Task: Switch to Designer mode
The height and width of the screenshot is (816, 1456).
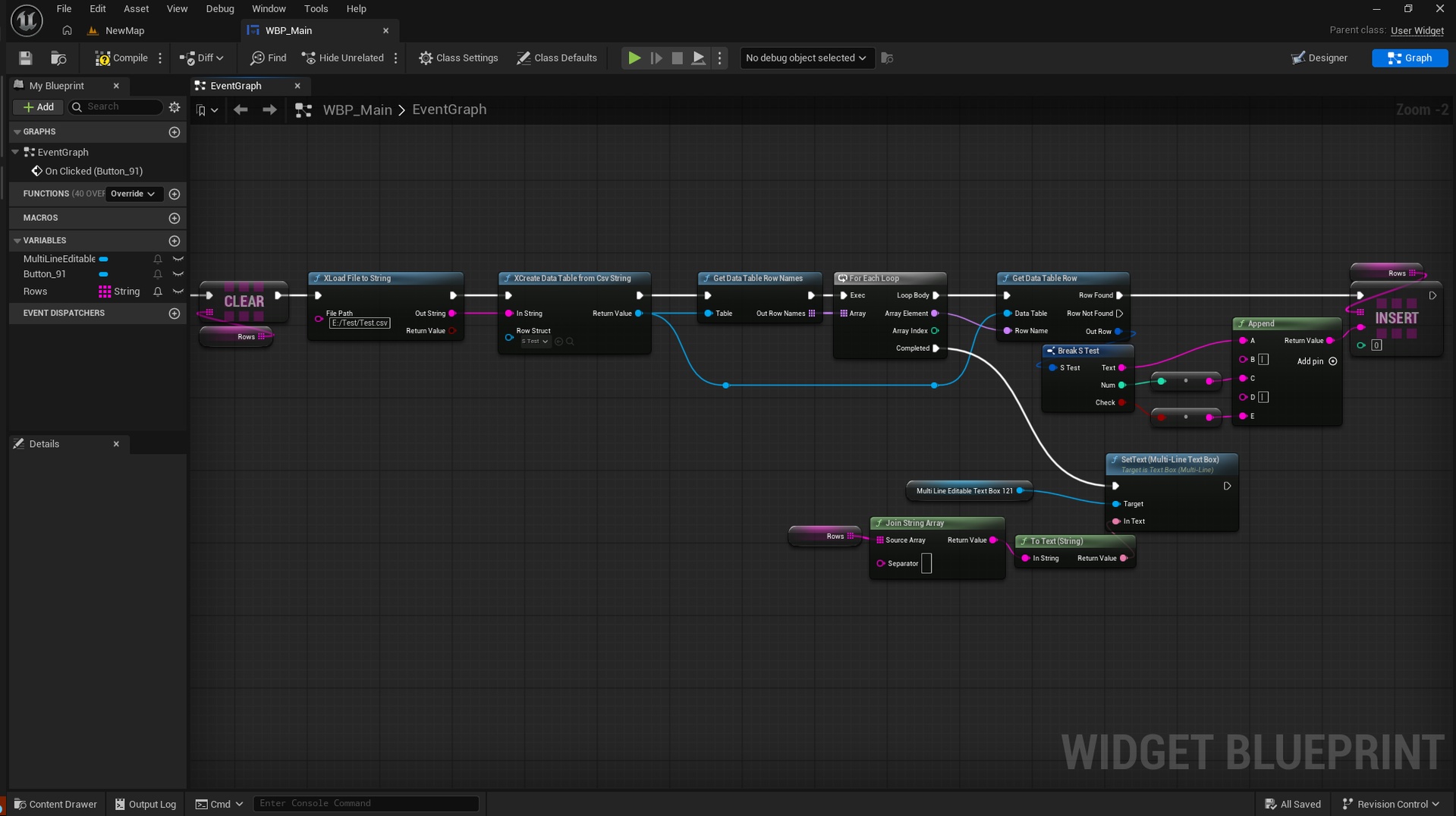Action: click(1319, 58)
